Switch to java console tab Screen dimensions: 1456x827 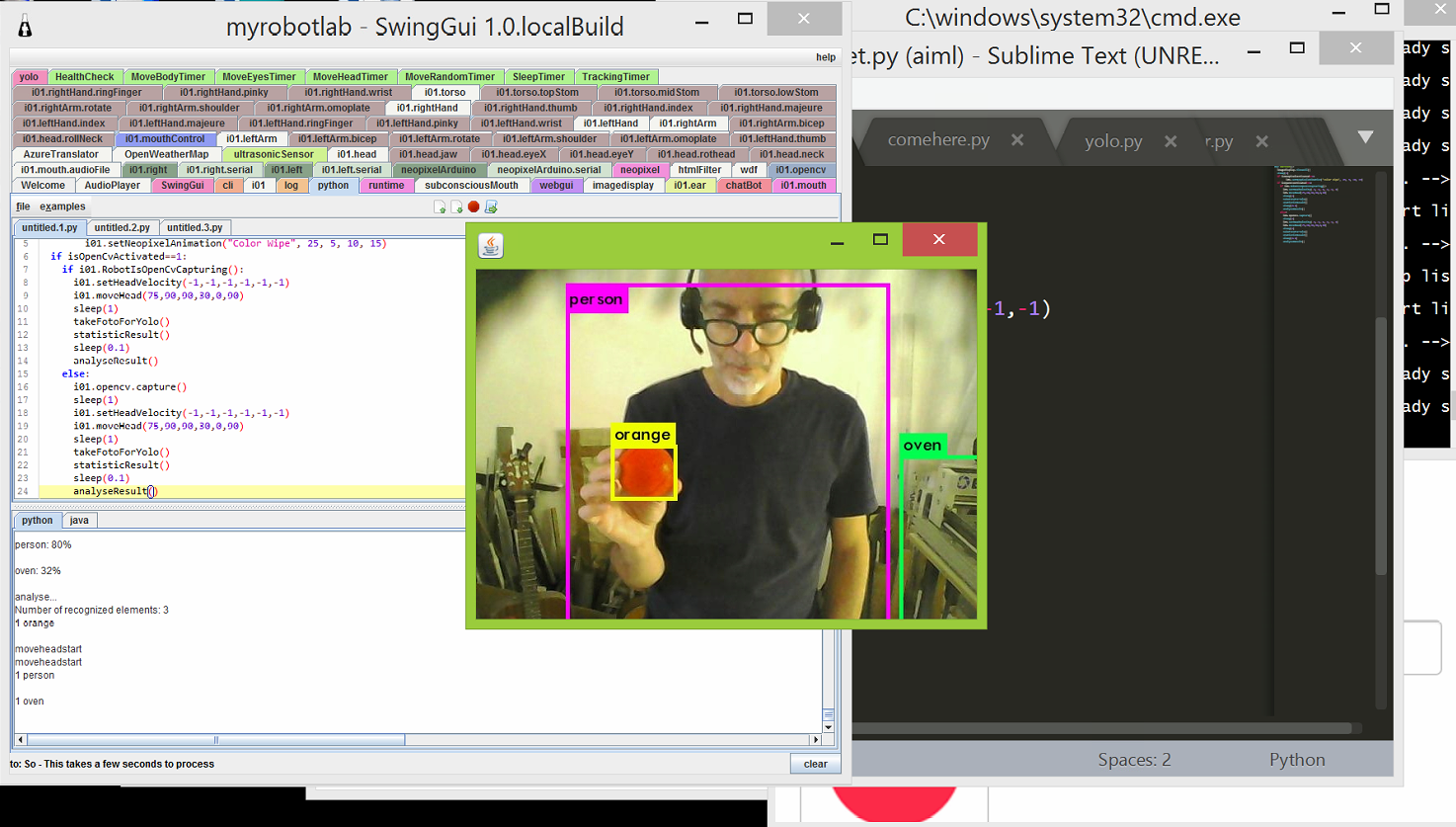79,520
